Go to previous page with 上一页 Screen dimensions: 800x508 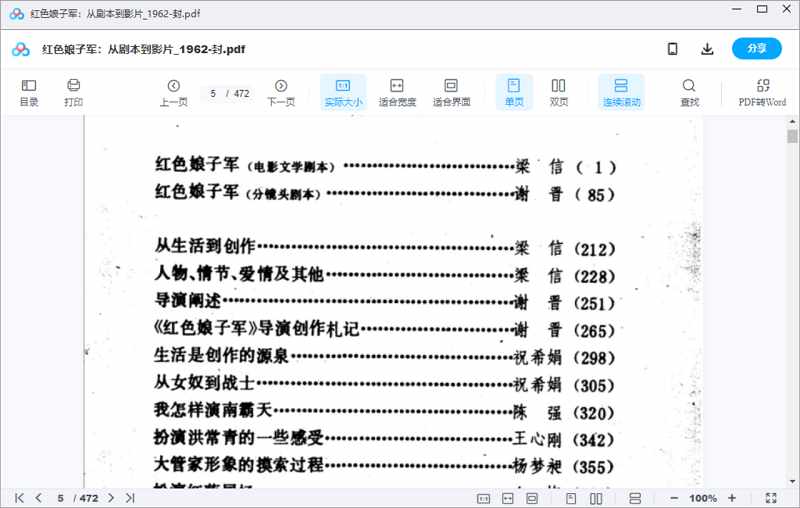pyautogui.click(x=173, y=92)
